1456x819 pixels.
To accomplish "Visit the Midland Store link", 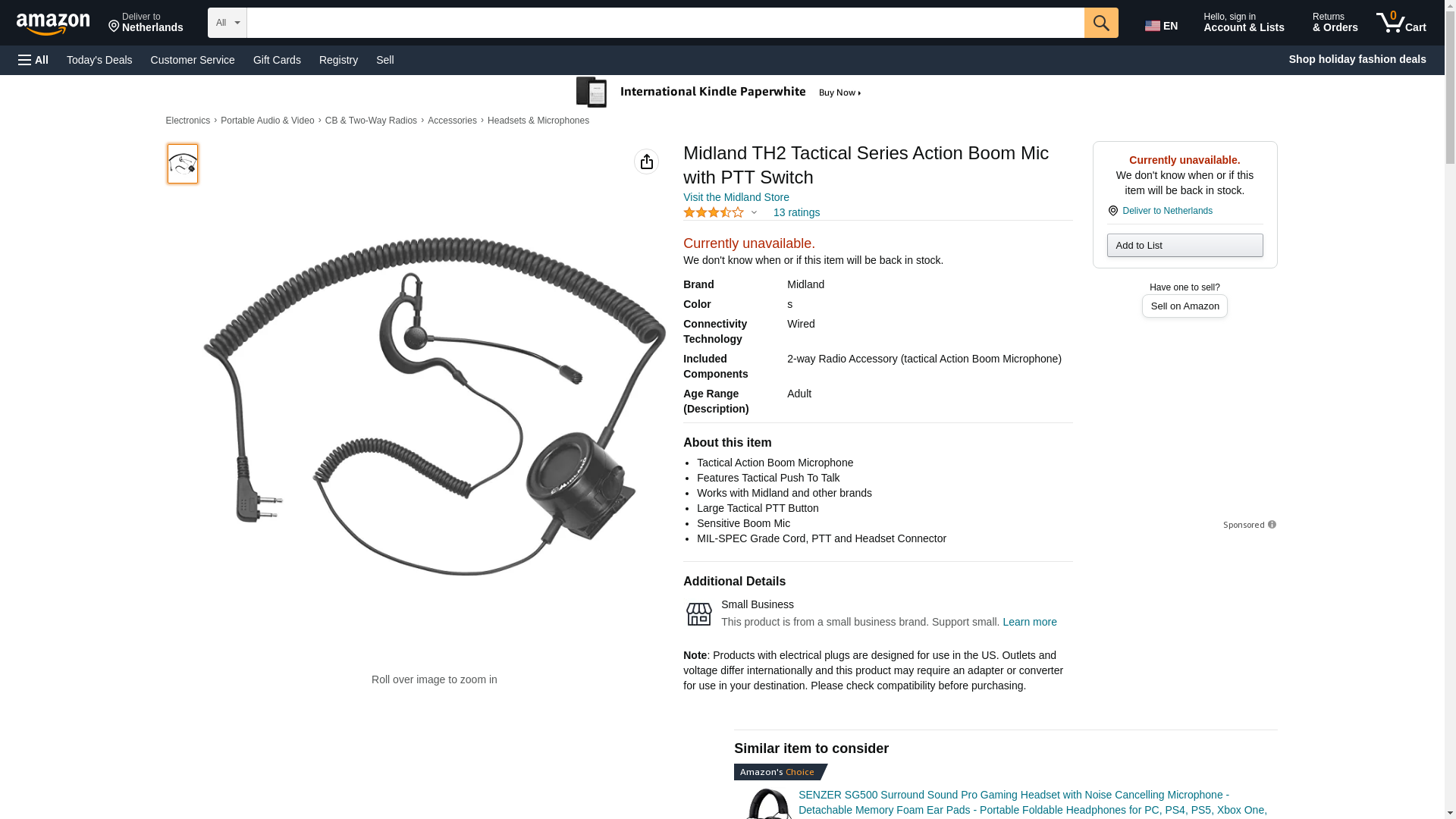I will (736, 197).
